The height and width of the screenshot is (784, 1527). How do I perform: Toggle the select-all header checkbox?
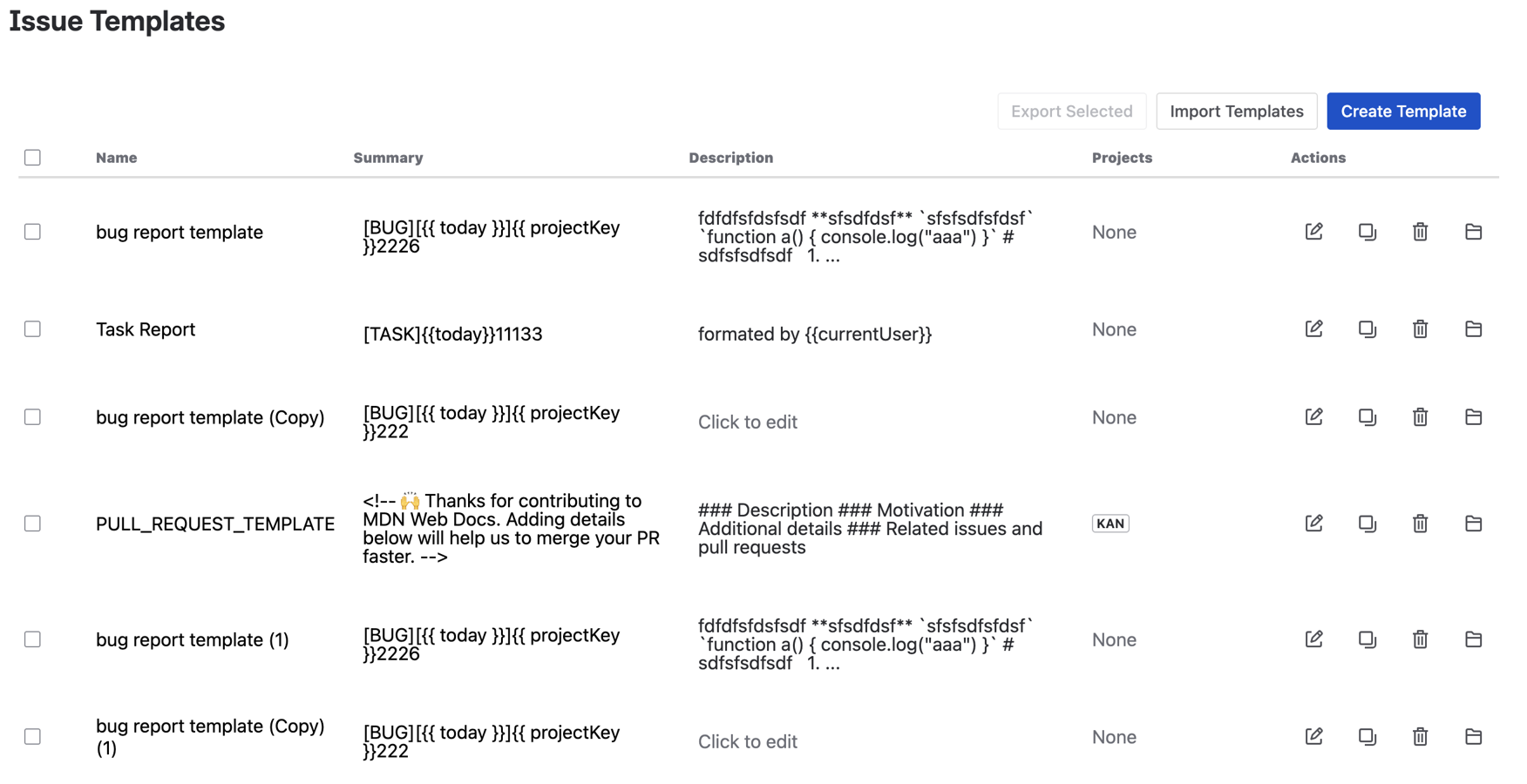tap(33, 158)
